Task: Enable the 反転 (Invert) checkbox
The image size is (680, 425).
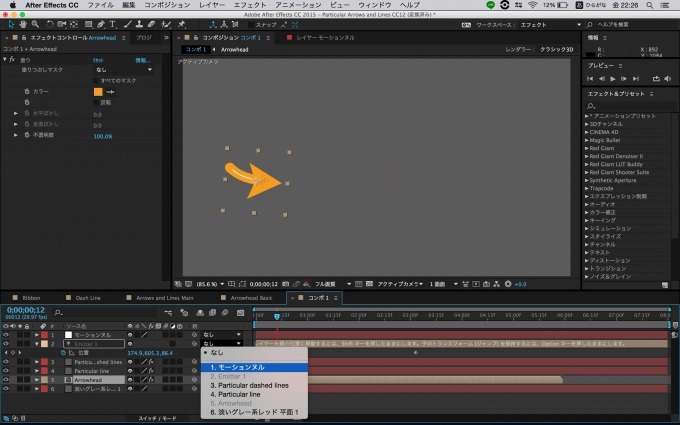Action: click(95, 102)
